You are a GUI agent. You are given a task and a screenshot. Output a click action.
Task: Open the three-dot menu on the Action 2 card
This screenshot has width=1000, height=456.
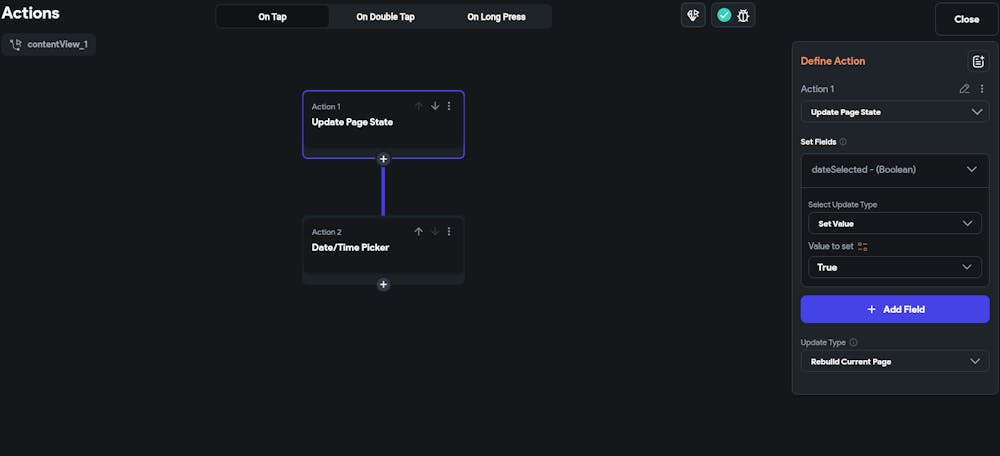(449, 232)
